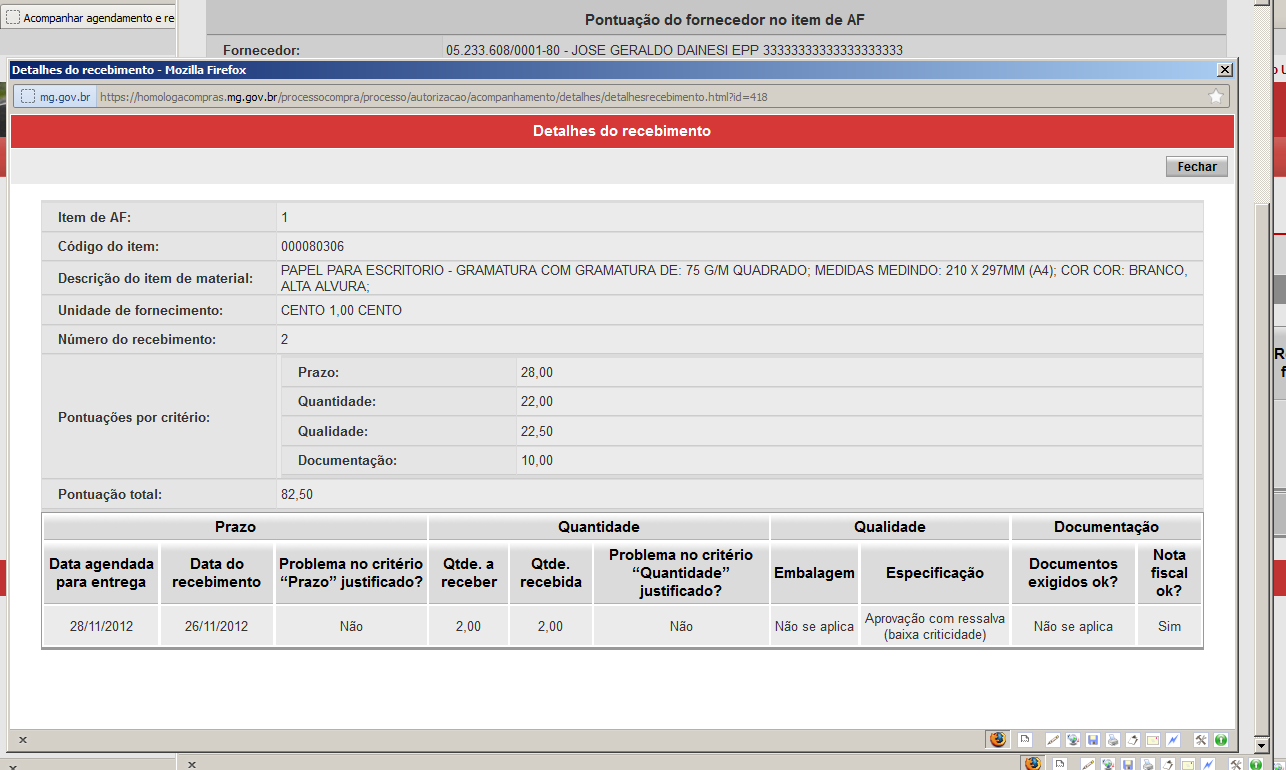Screen dimensions: 1286x770
Task: Click the Especificação column header
Action: (935, 573)
